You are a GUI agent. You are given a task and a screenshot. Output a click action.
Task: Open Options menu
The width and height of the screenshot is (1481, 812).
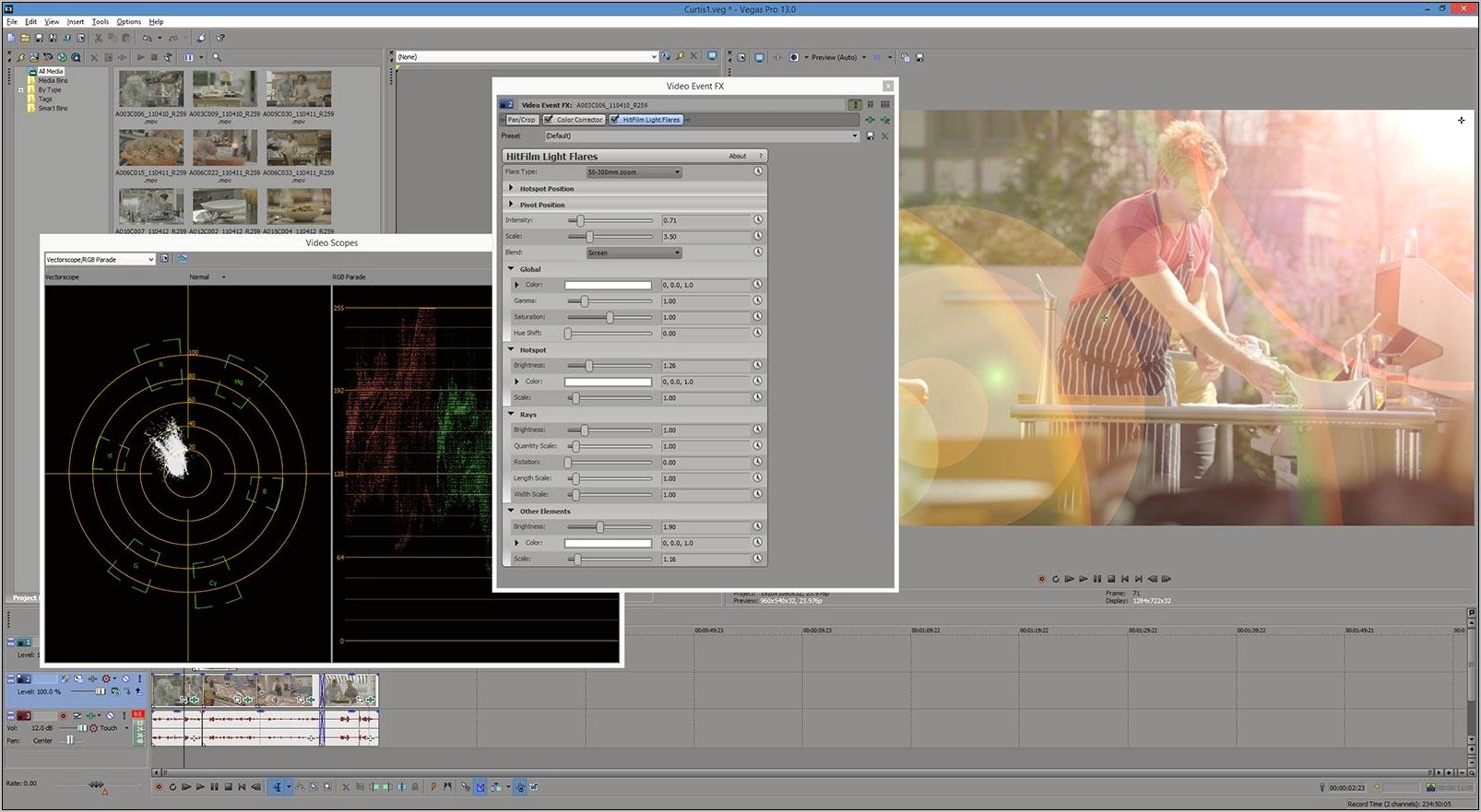tap(128, 21)
